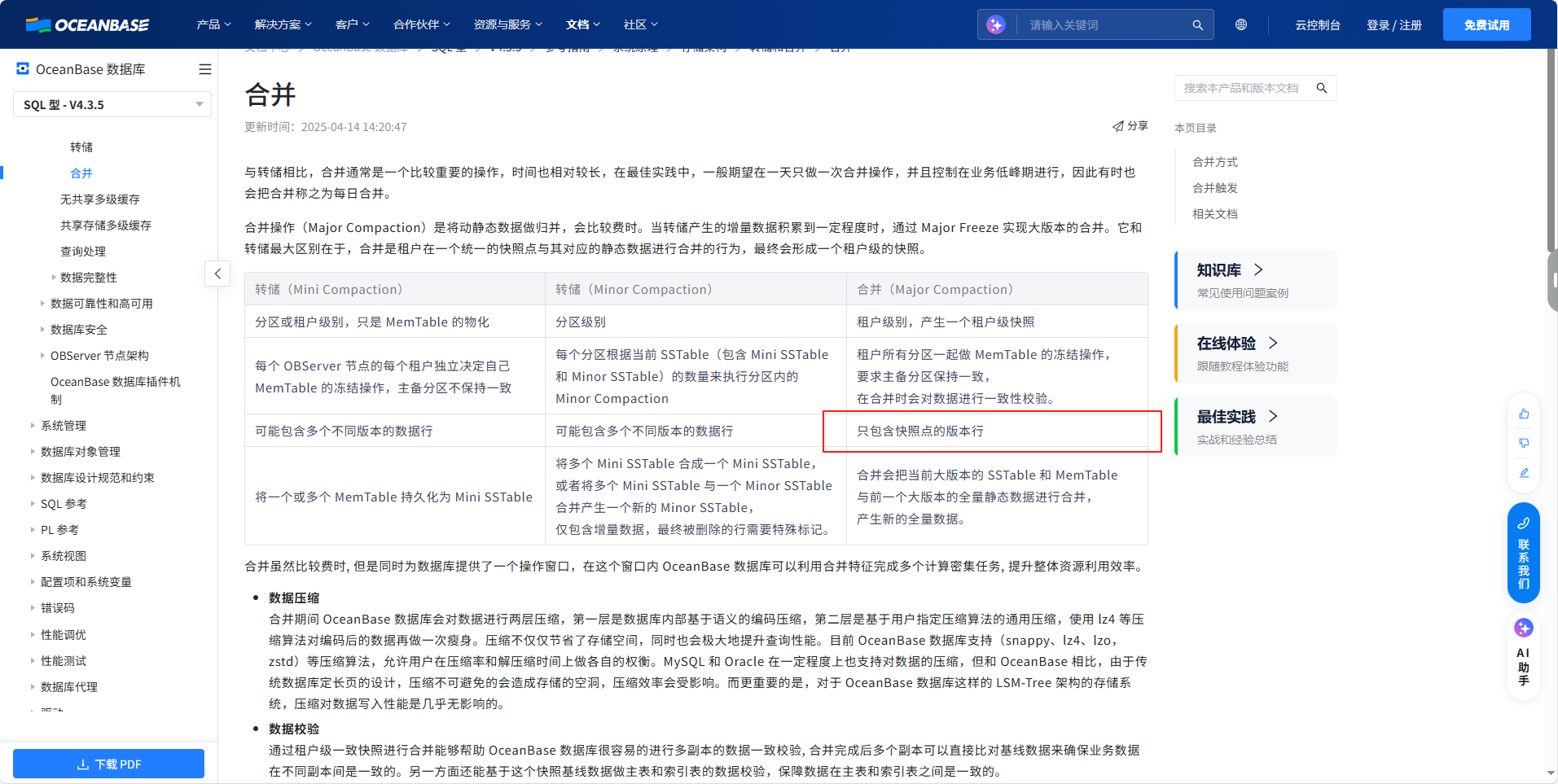Toggle the sidebar hamburger menu icon
The image size is (1558, 784).
pos(205,69)
